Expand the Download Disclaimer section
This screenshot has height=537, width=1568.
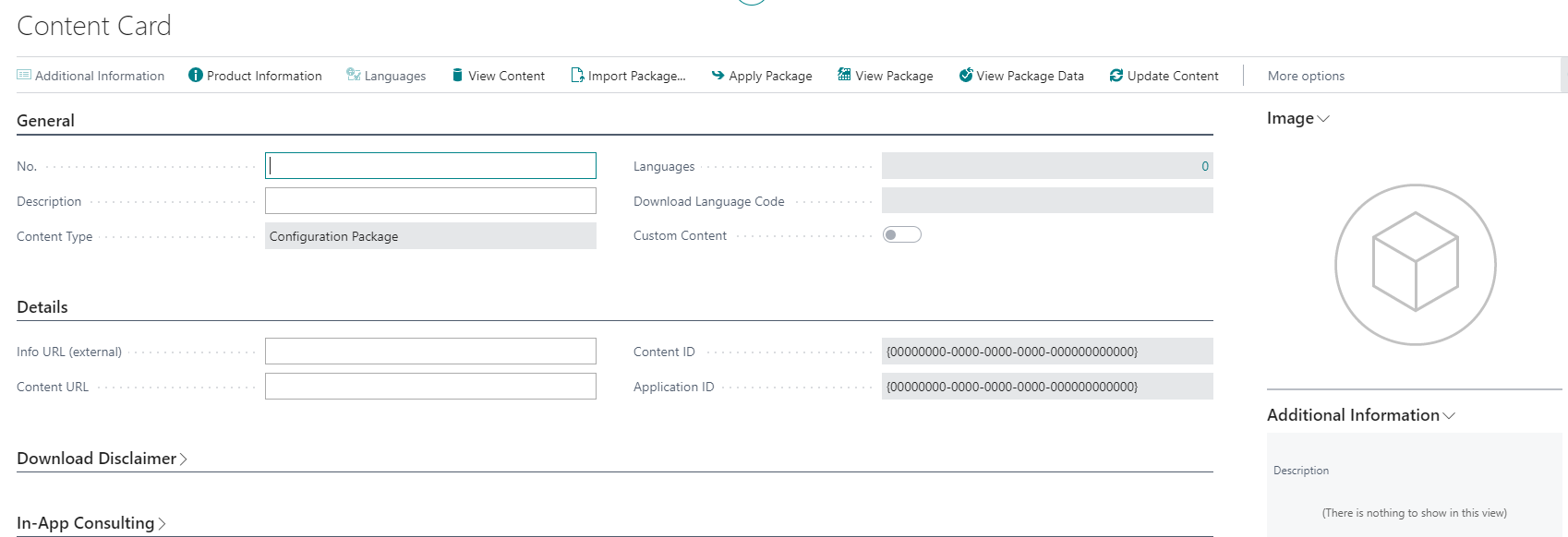(183, 459)
